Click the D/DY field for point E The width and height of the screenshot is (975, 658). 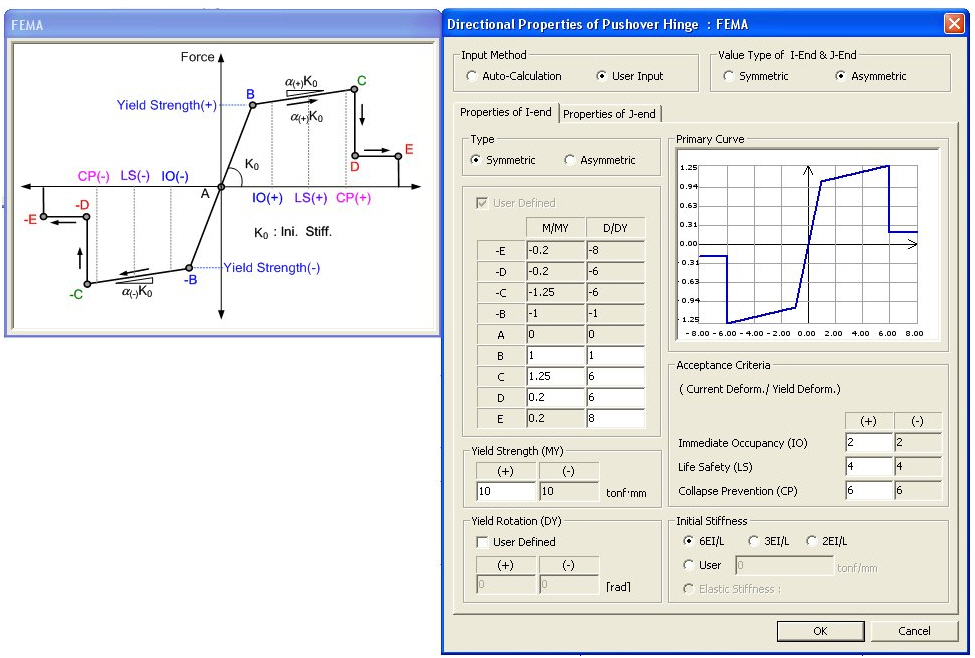(x=615, y=419)
